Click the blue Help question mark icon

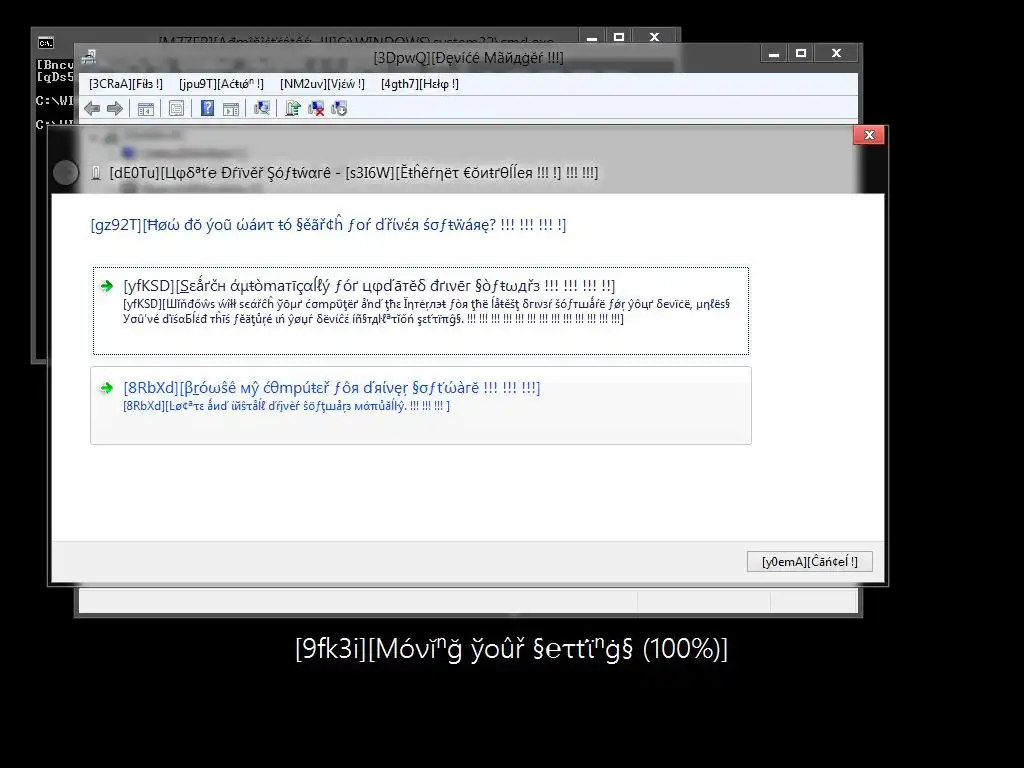coord(207,108)
